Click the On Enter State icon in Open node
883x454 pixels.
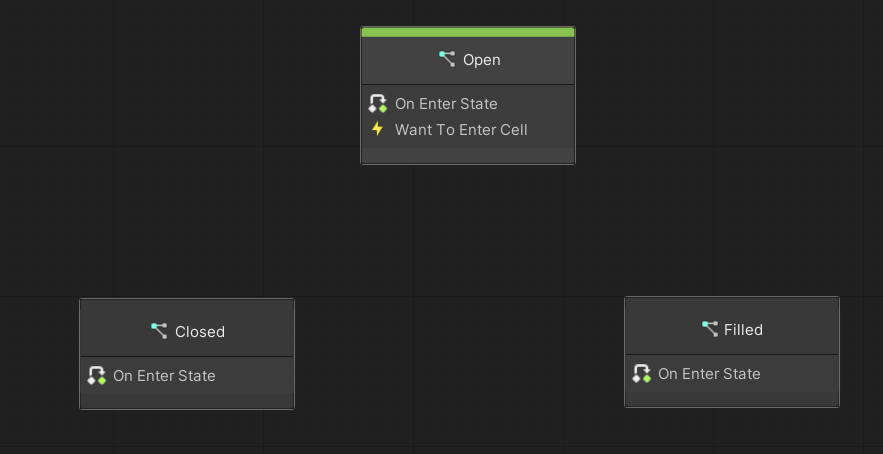(x=377, y=104)
